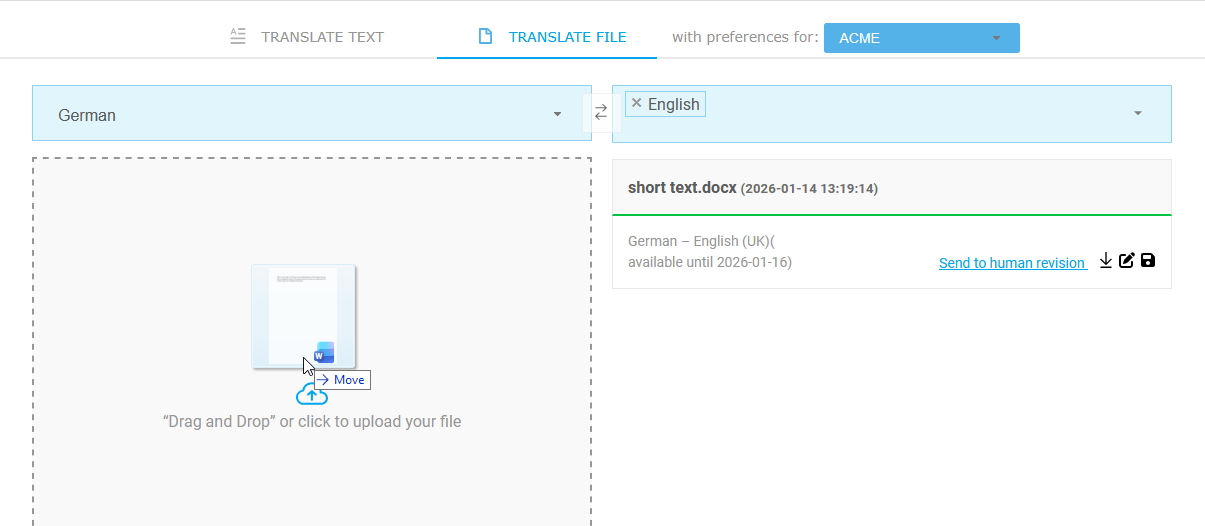Click the Word badge on the dragged file
The width and height of the screenshot is (1205, 526).
coord(323,354)
